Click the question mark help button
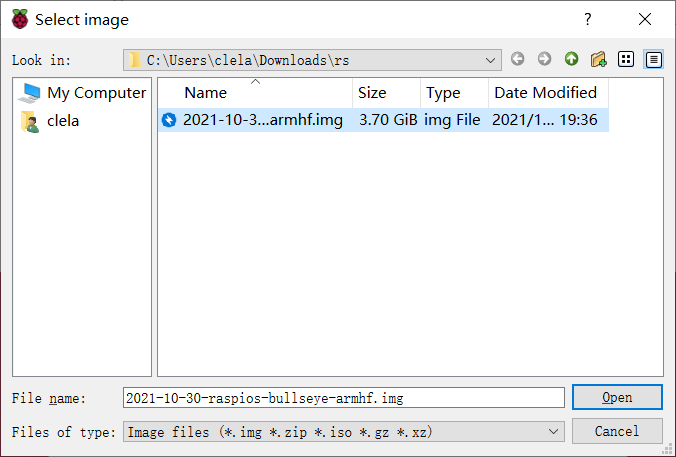The image size is (676, 457). tap(588, 19)
